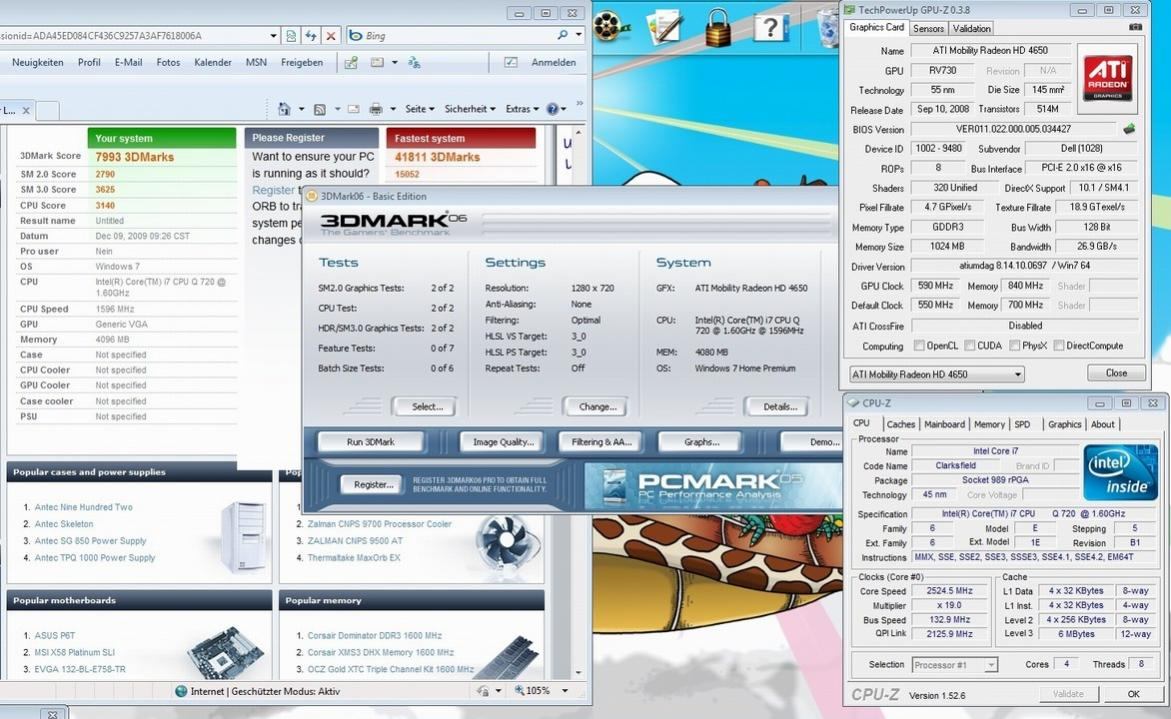Switch to the Validation tab in GPU-Z

972,28
